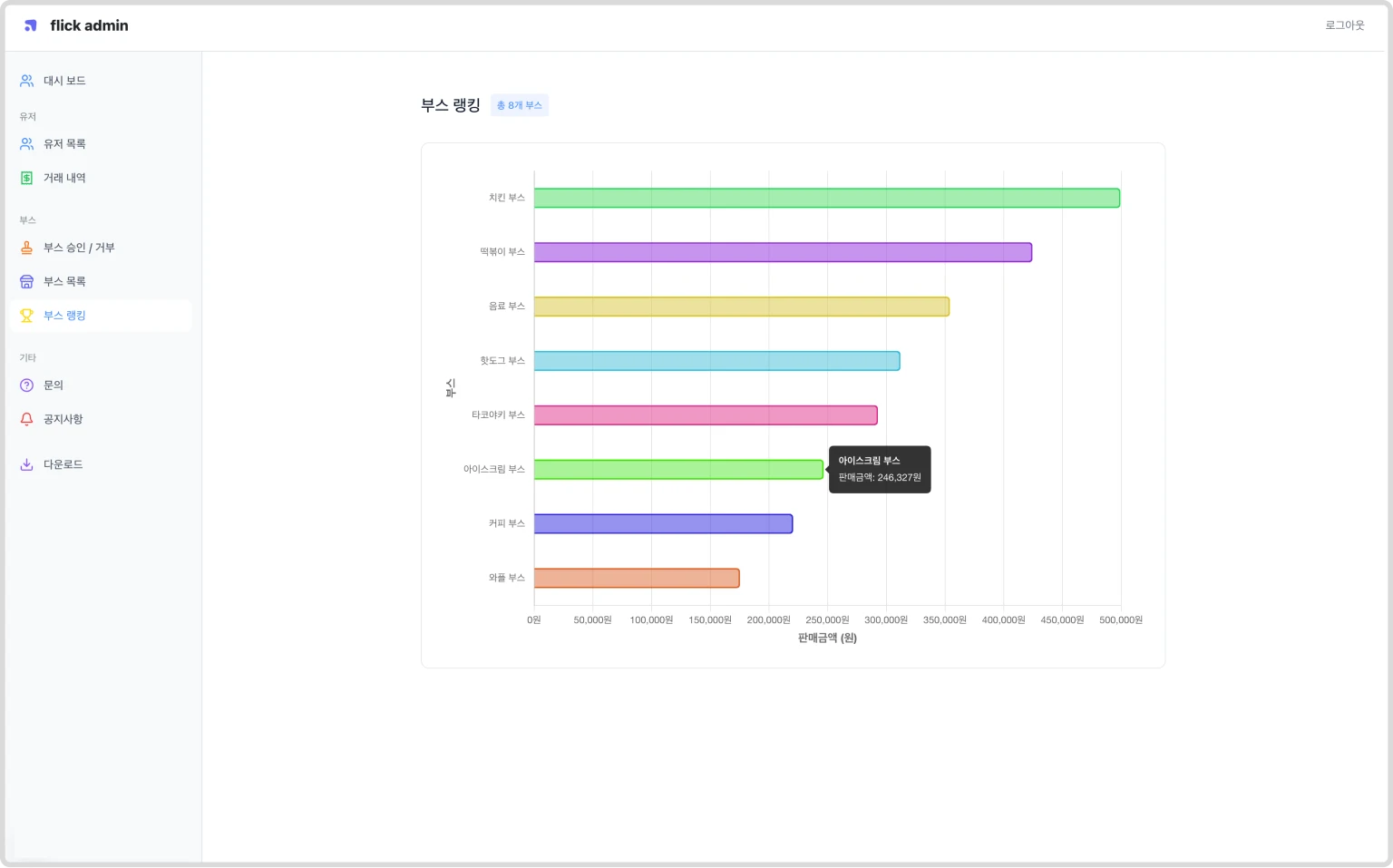The width and height of the screenshot is (1393, 868).
Task: Click the 치킨 부스 axis label
Action: pos(507,198)
